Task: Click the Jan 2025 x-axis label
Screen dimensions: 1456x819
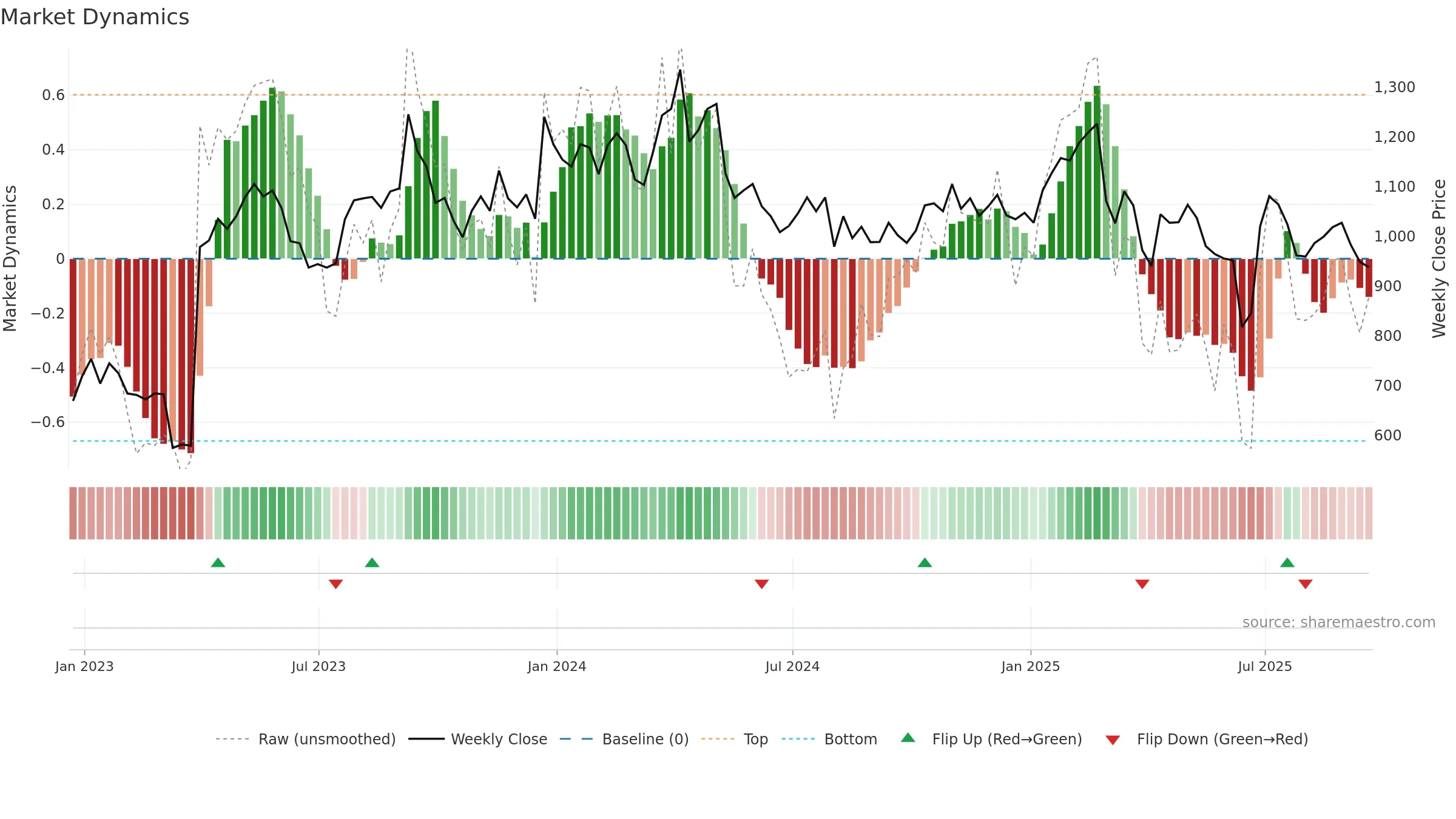Action: 1031,666
